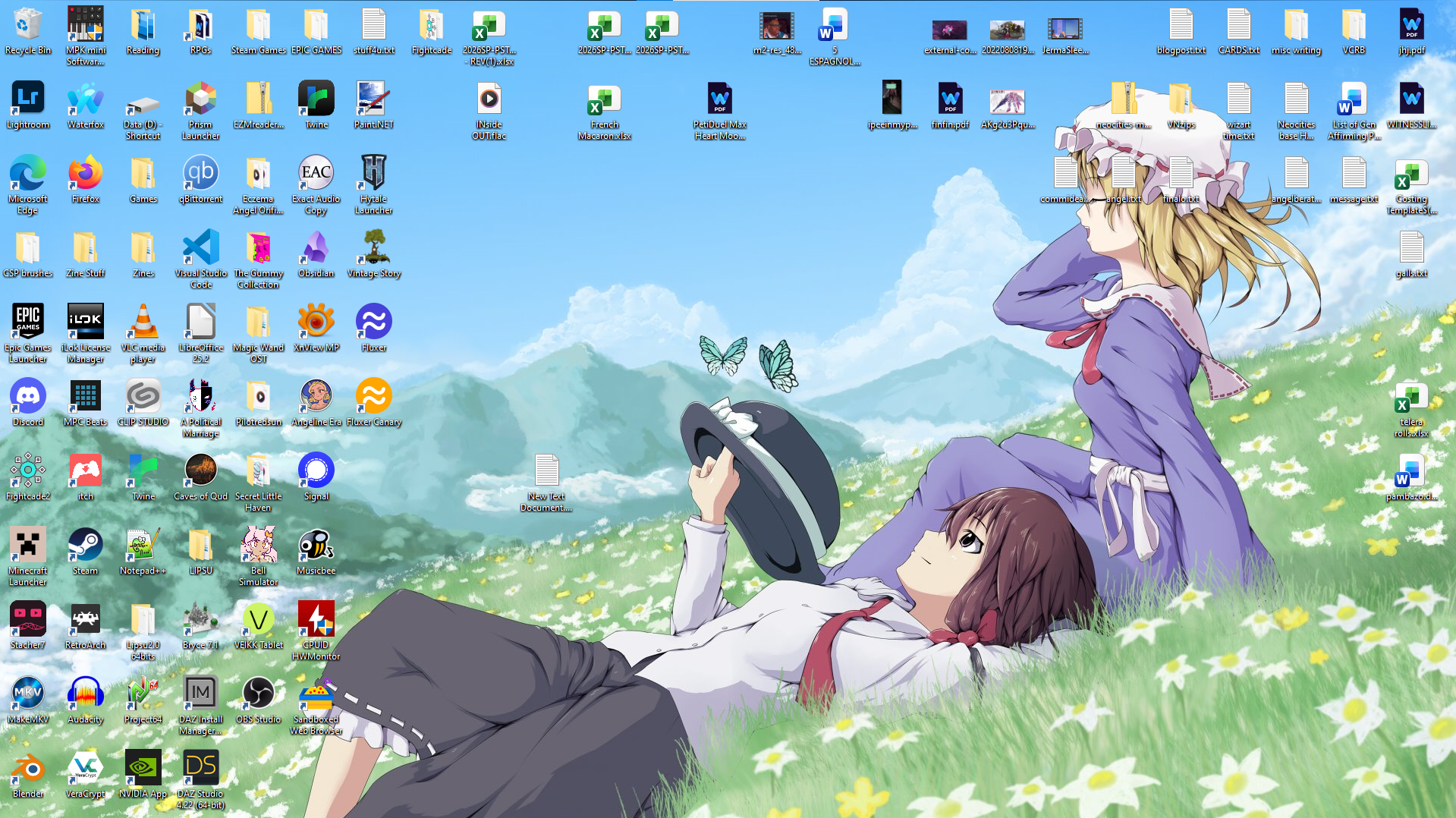Launch Bryce 7.1
The image size is (1456, 818).
click(201, 627)
